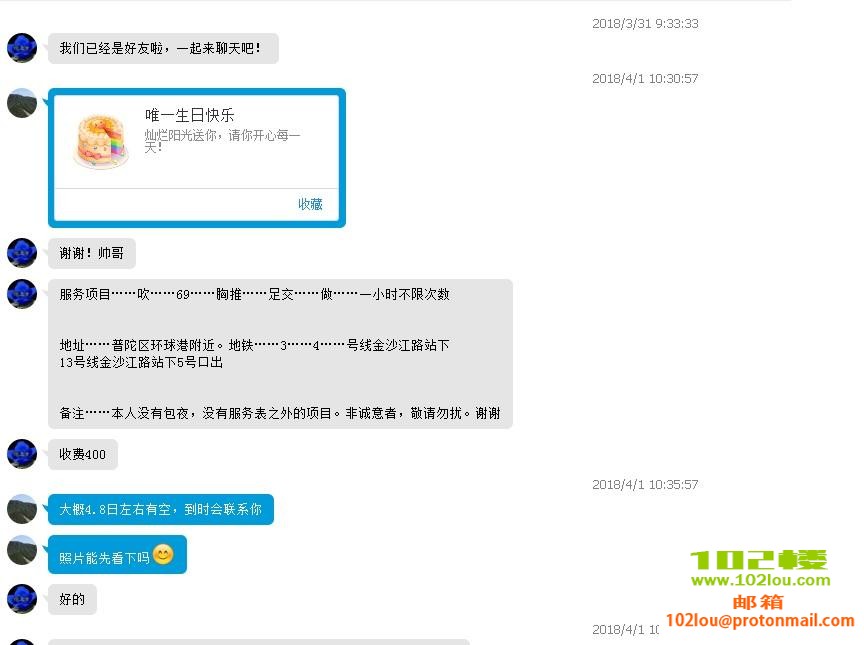This screenshot has width=864, height=645.
Task: Click the 收费400 message bubble
Action: [83, 454]
